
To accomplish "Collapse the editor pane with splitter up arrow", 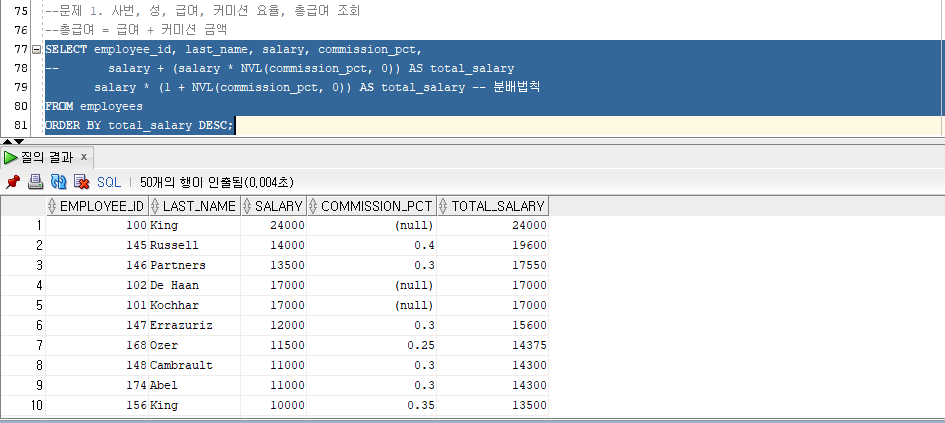I will [x=6, y=141].
